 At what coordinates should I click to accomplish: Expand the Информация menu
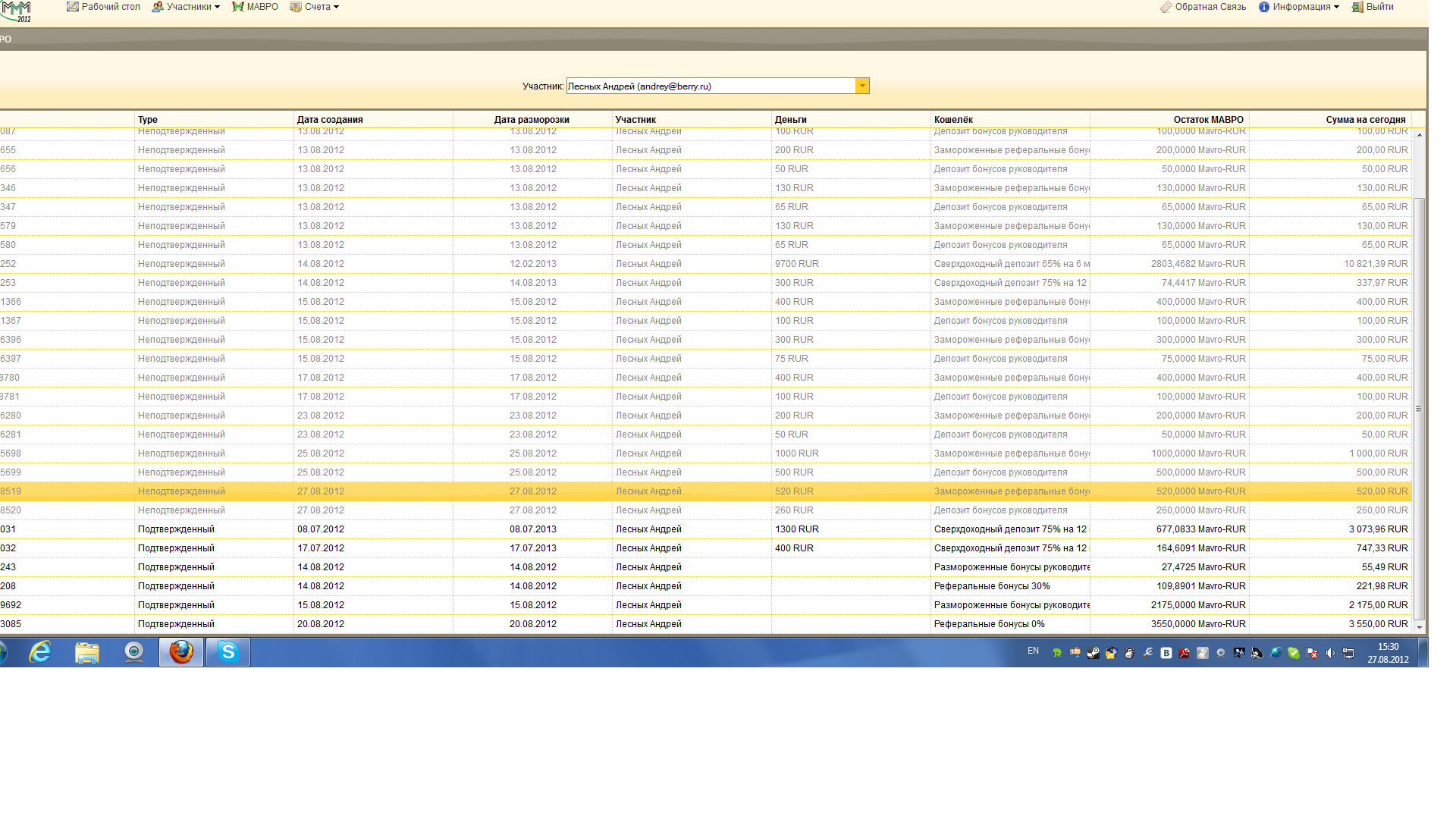tap(1298, 7)
